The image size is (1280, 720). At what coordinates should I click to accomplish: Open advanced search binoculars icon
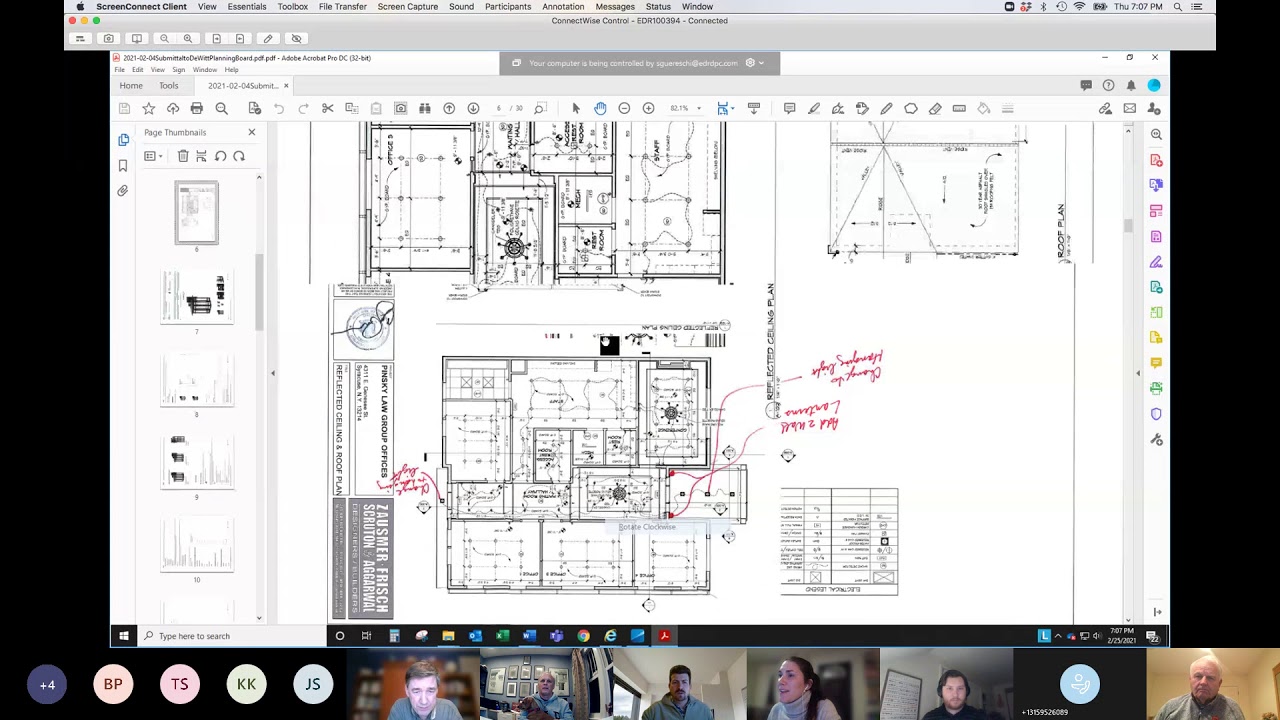[x=425, y=108]
